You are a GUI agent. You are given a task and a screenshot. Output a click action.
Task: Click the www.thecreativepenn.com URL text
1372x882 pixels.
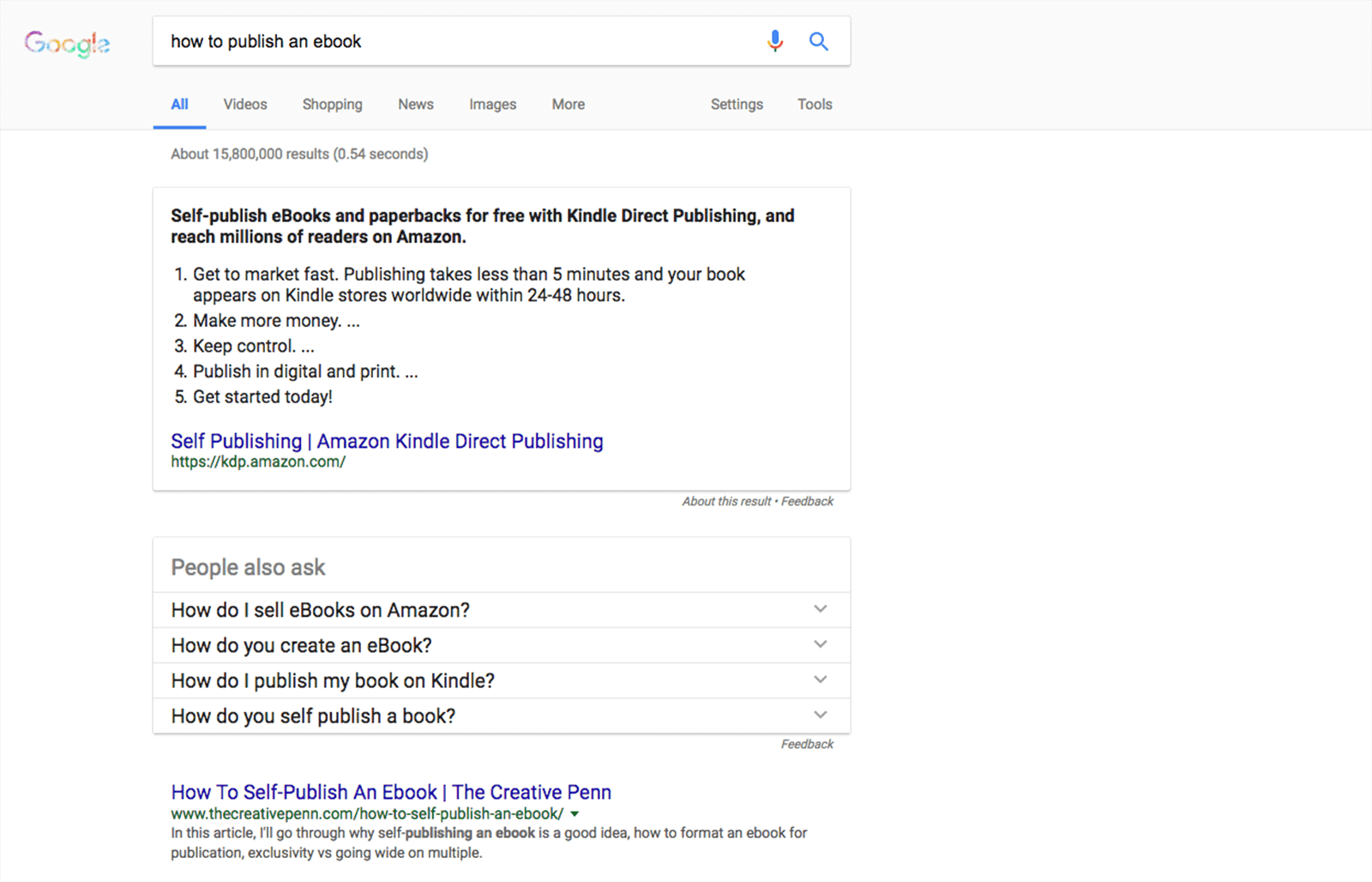367,814
